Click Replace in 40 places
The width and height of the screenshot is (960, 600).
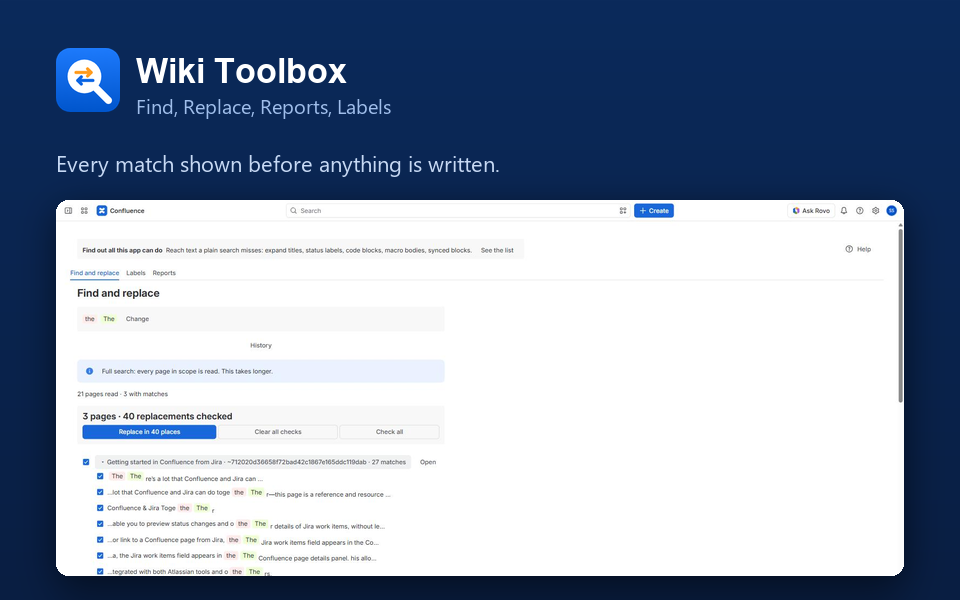coord(149,432)
